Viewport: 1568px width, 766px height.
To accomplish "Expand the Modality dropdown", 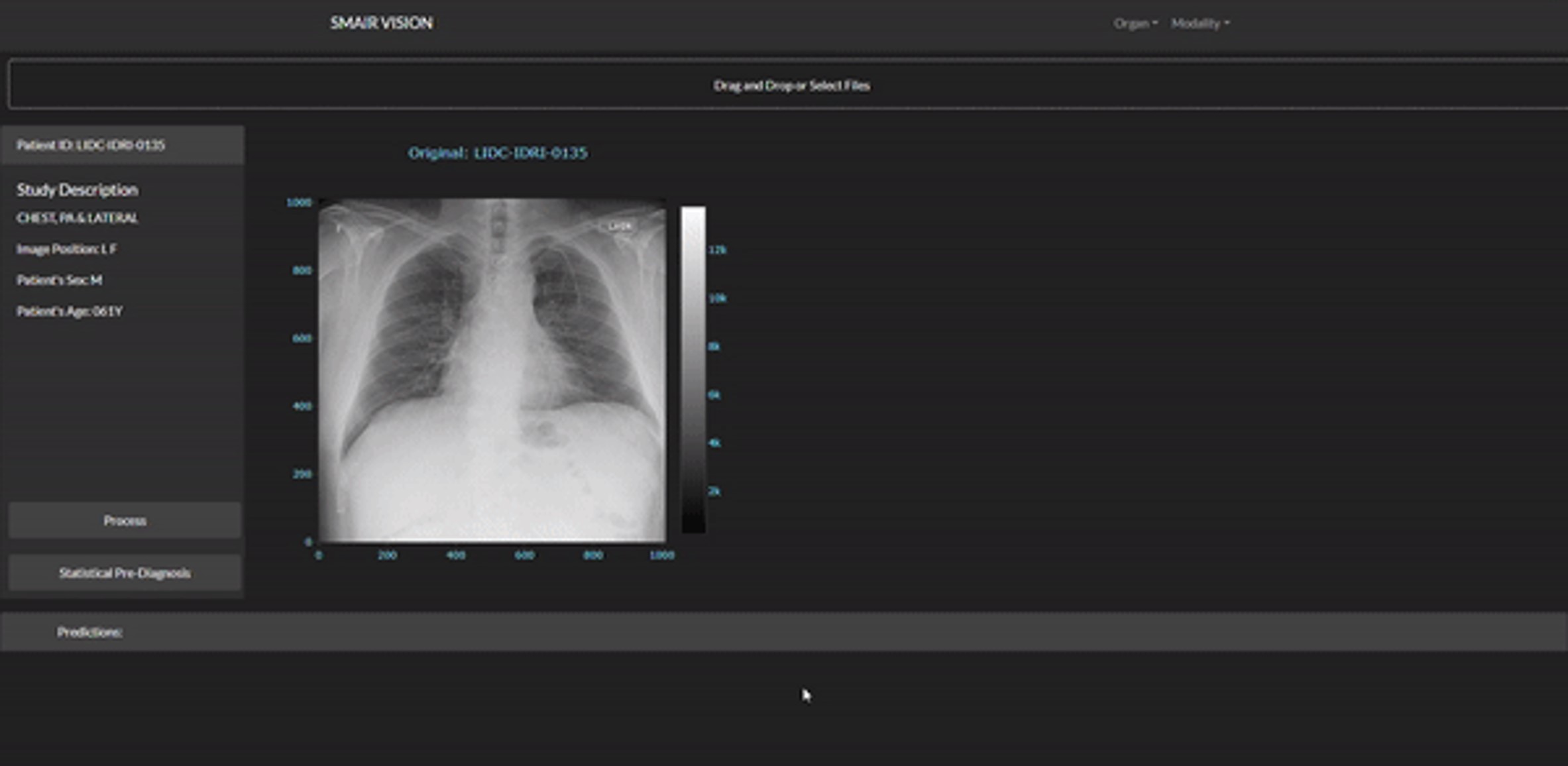I will [1199, 23].
